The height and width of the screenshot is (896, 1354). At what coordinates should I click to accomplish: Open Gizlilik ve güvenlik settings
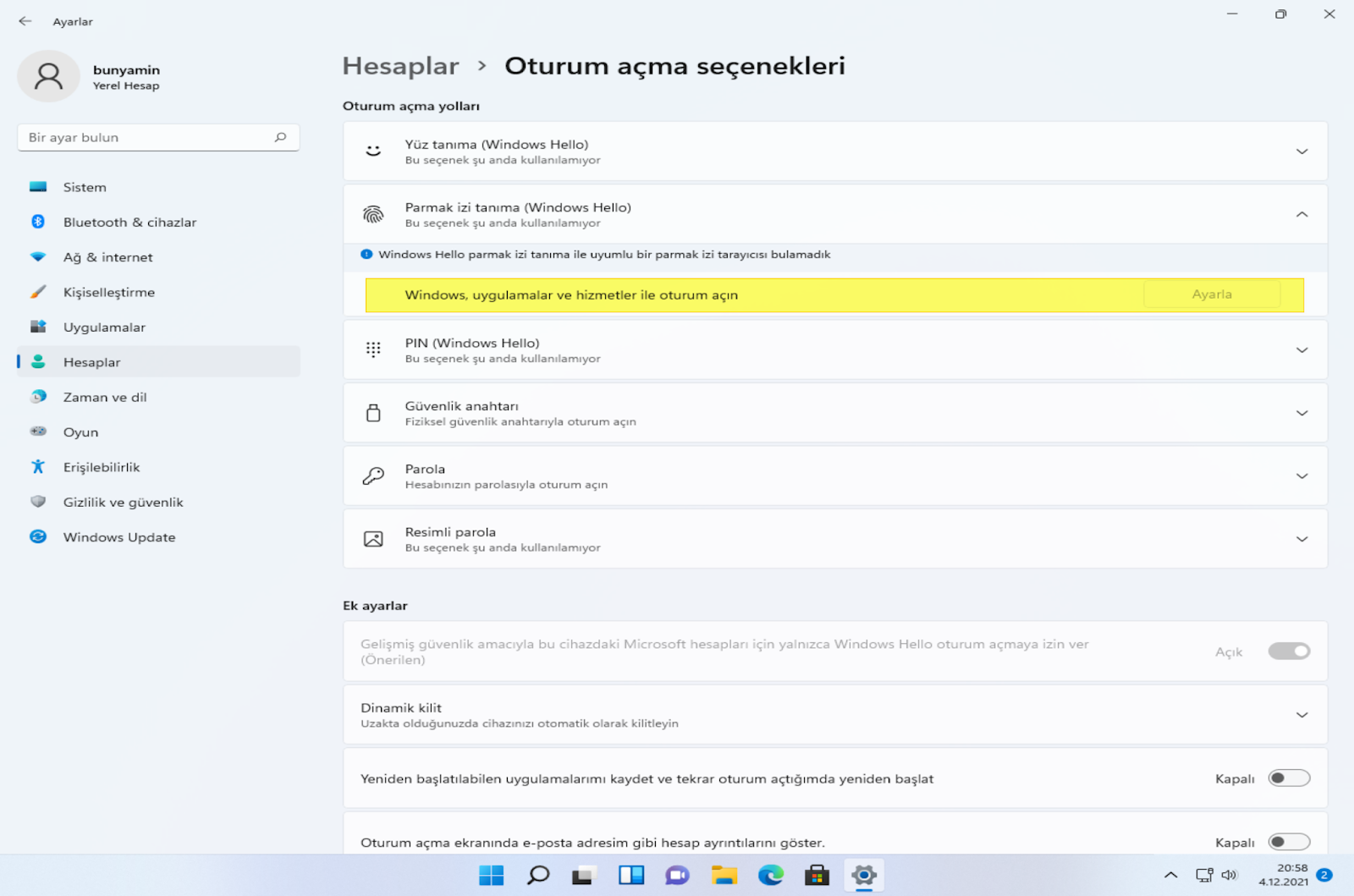pyautogui.click(x=158, y=502)
